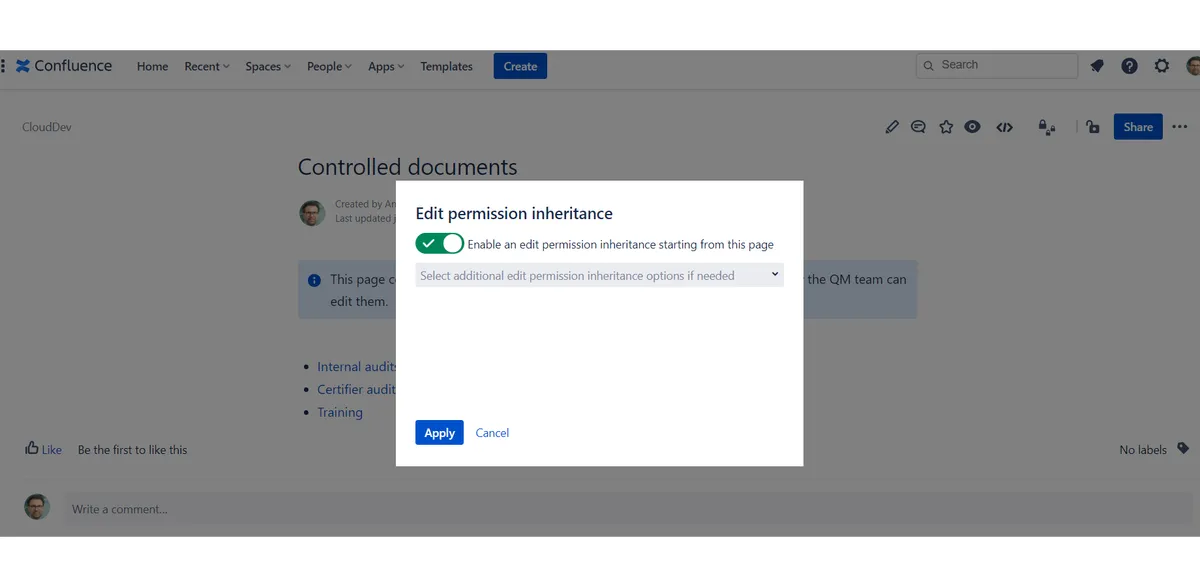Cancel the permission inheritance dialog
1200x587 pixels.
click(492, 433)
